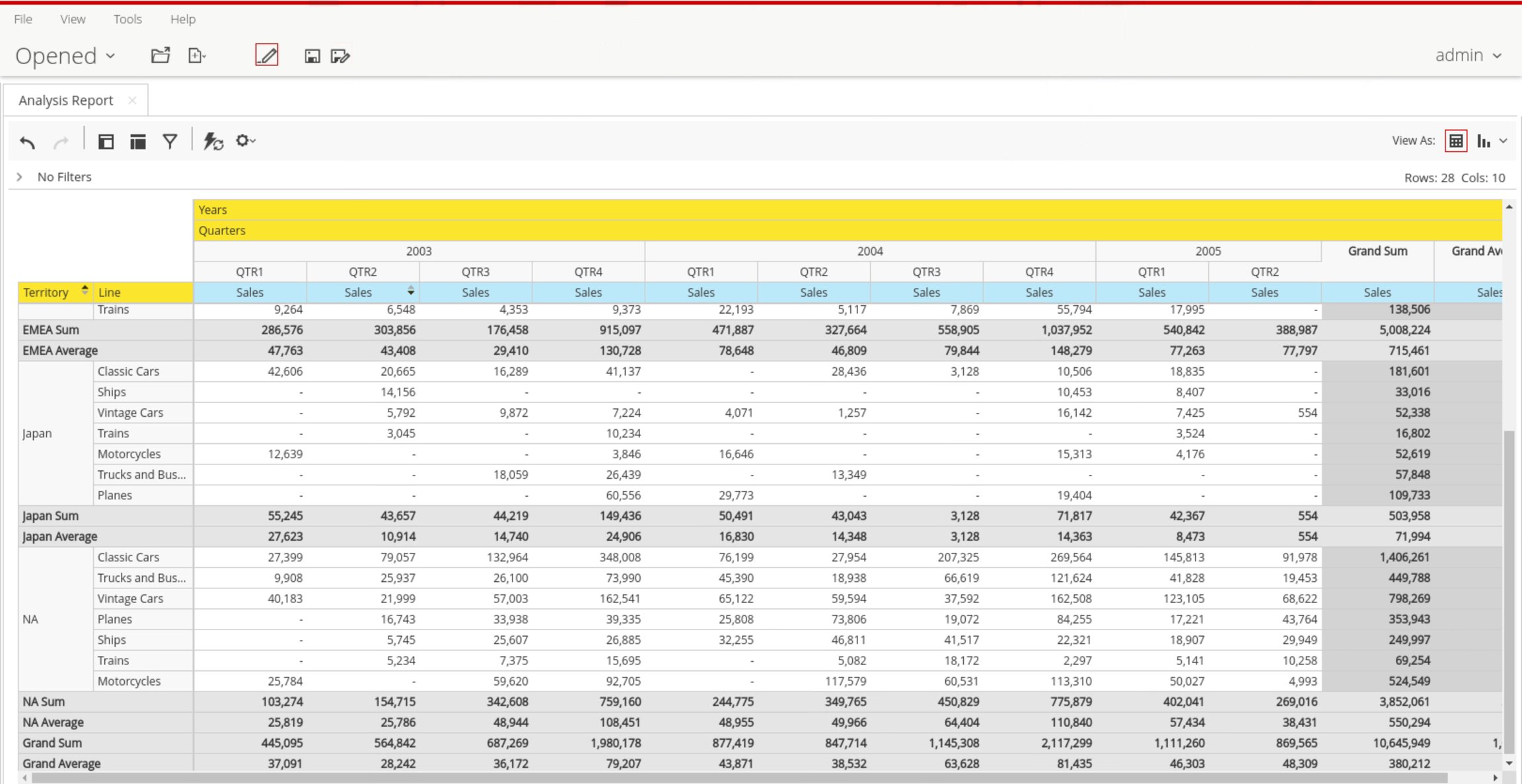The image size is (1522, 784).
Task: Click the Save As icon
Action: coord(340,56)
